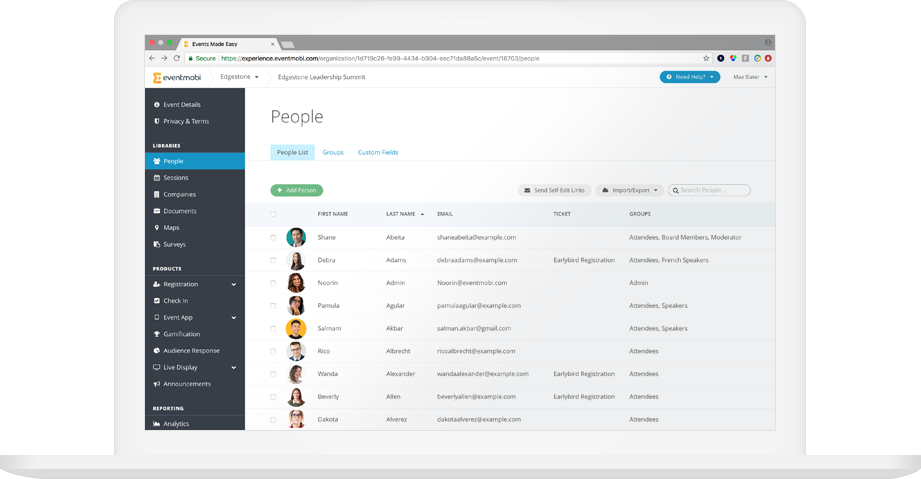This screenshot has height=479, width=921.
Task: Click the Check In icon
Action: [156, 300]
